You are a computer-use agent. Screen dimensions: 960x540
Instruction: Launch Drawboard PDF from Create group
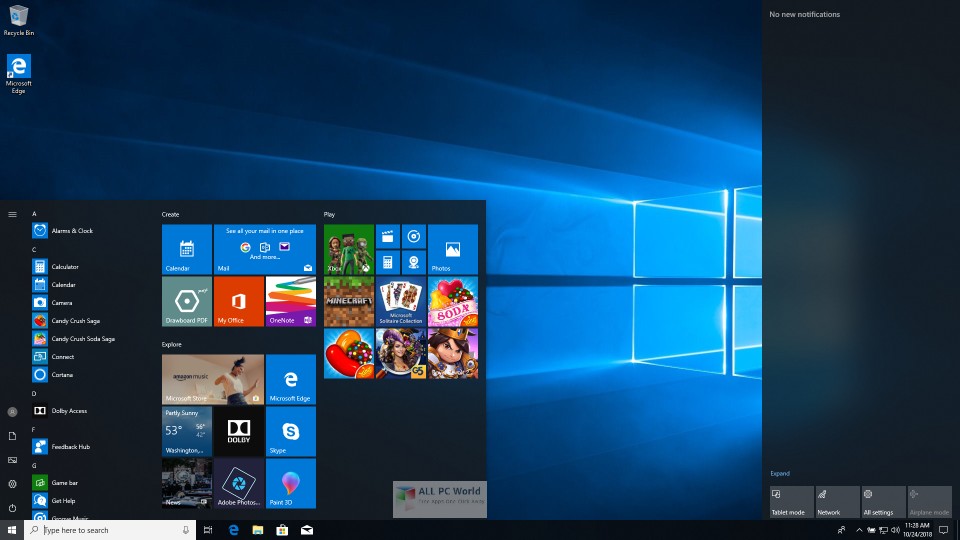[x=187, y=301]
